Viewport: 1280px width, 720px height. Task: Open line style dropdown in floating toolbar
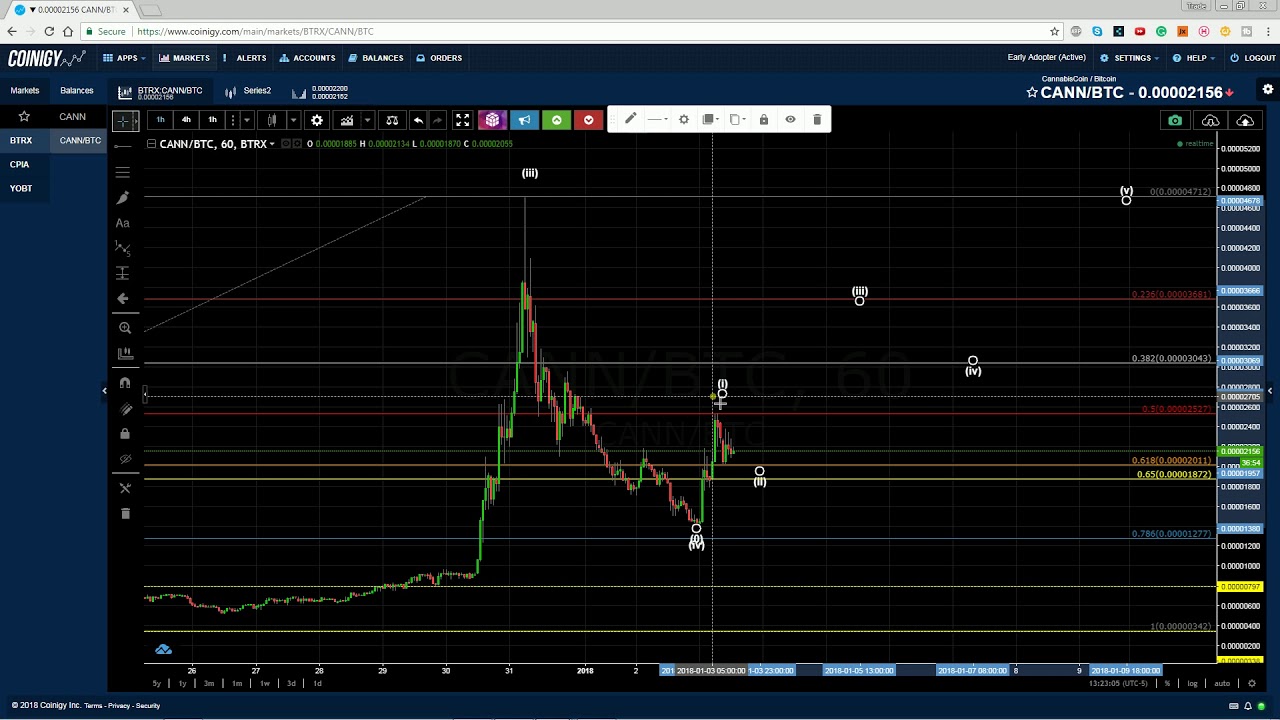[657, 120]
